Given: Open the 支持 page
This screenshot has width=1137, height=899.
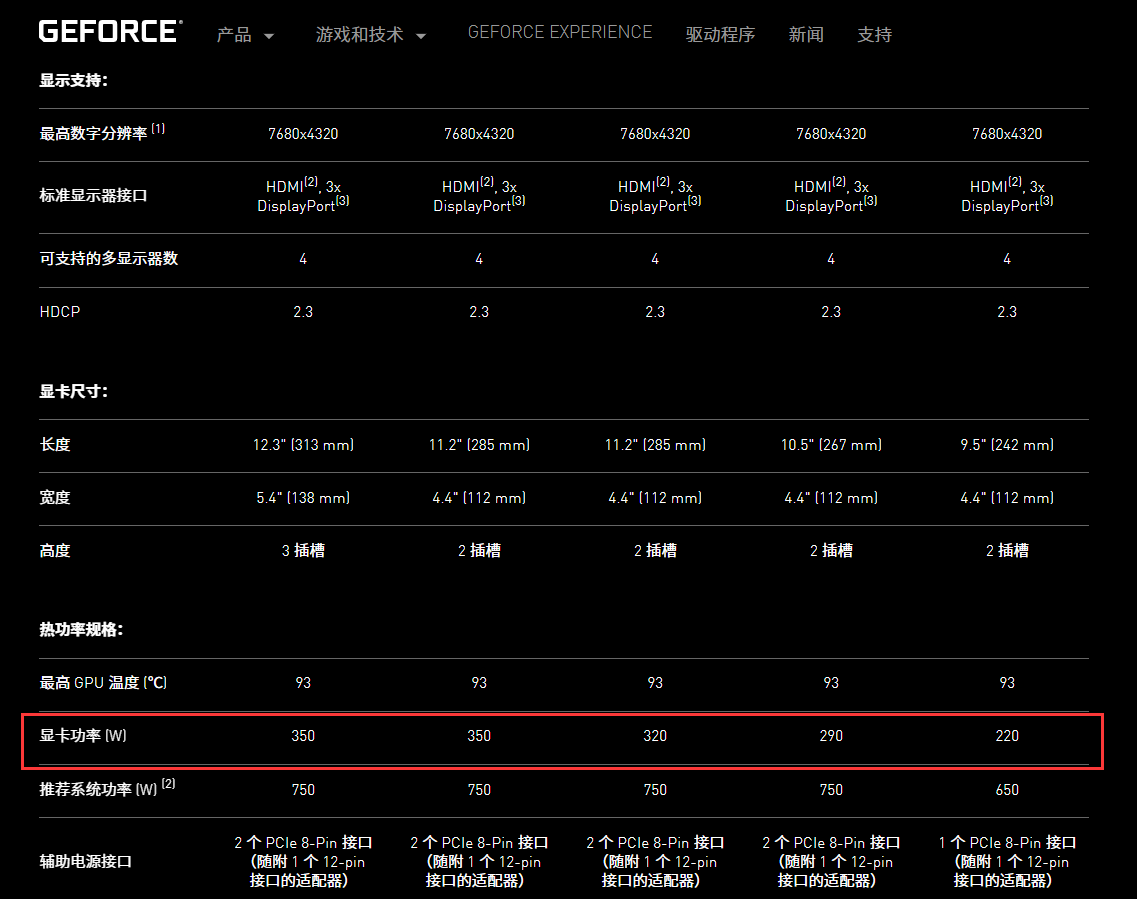Looking at the screenshot, I should 874,34.
